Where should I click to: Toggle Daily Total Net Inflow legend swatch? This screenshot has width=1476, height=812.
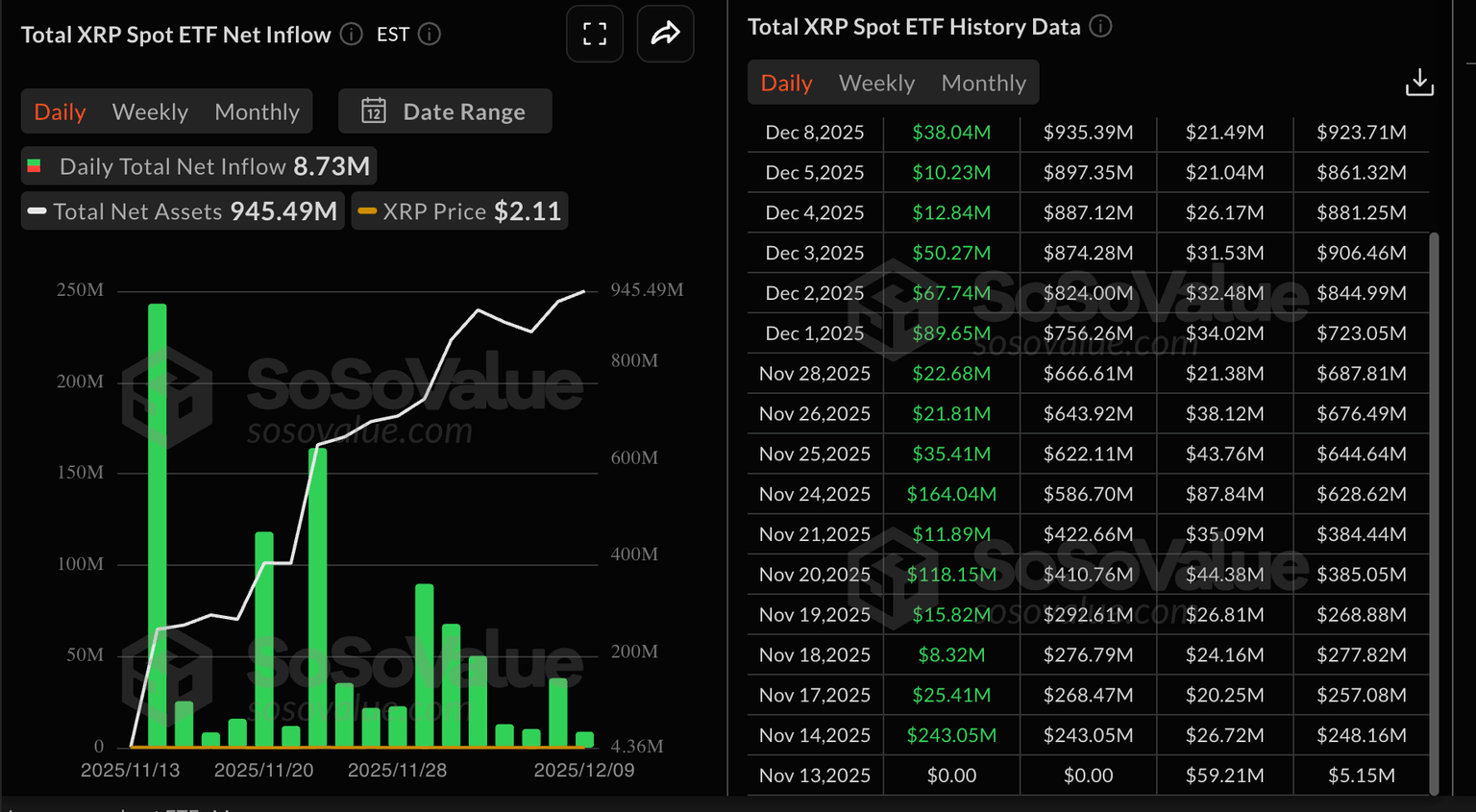(34, 166)
